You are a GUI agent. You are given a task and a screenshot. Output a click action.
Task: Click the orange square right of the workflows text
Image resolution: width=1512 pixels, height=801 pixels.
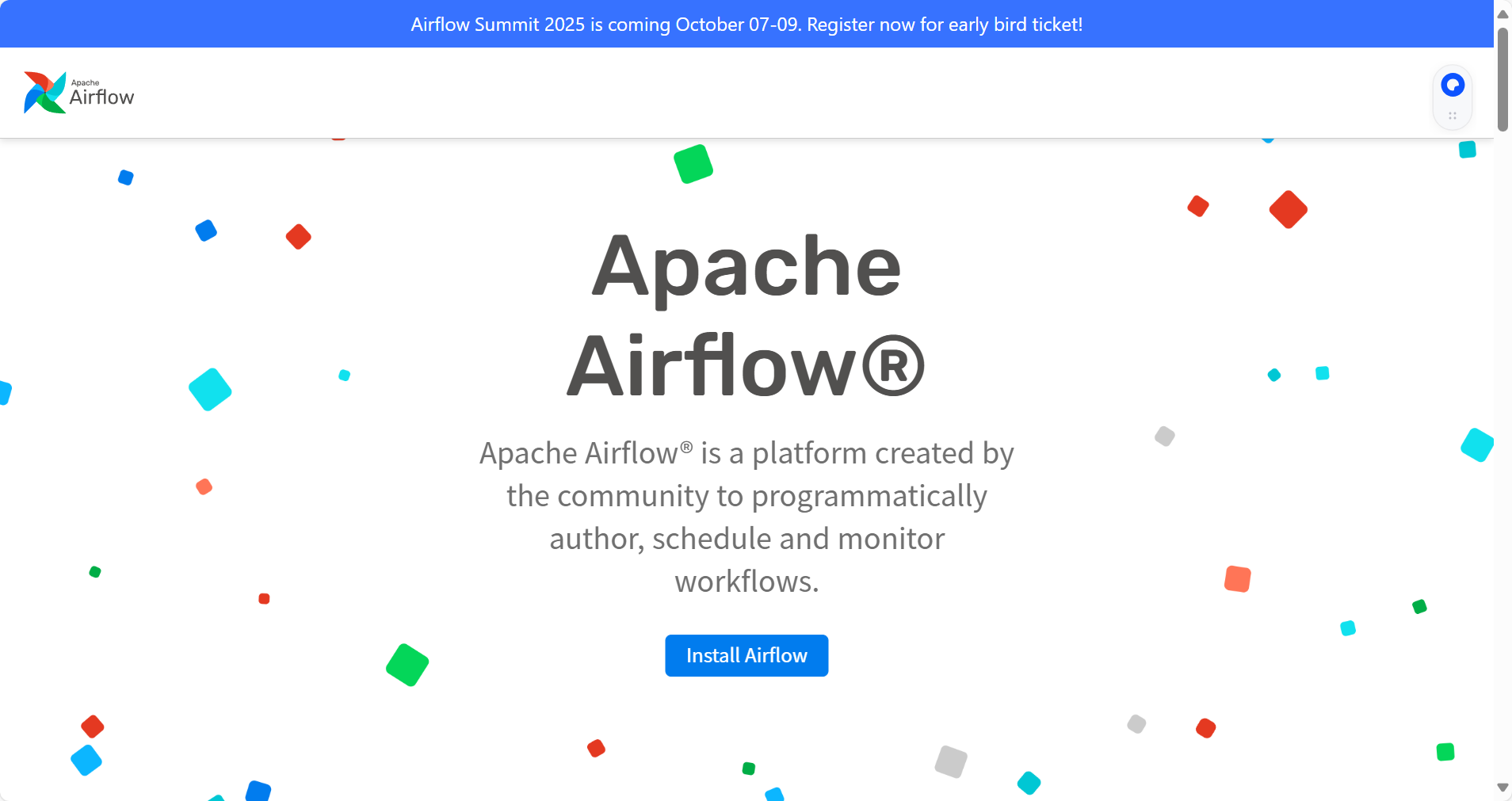click(1237, 579)
